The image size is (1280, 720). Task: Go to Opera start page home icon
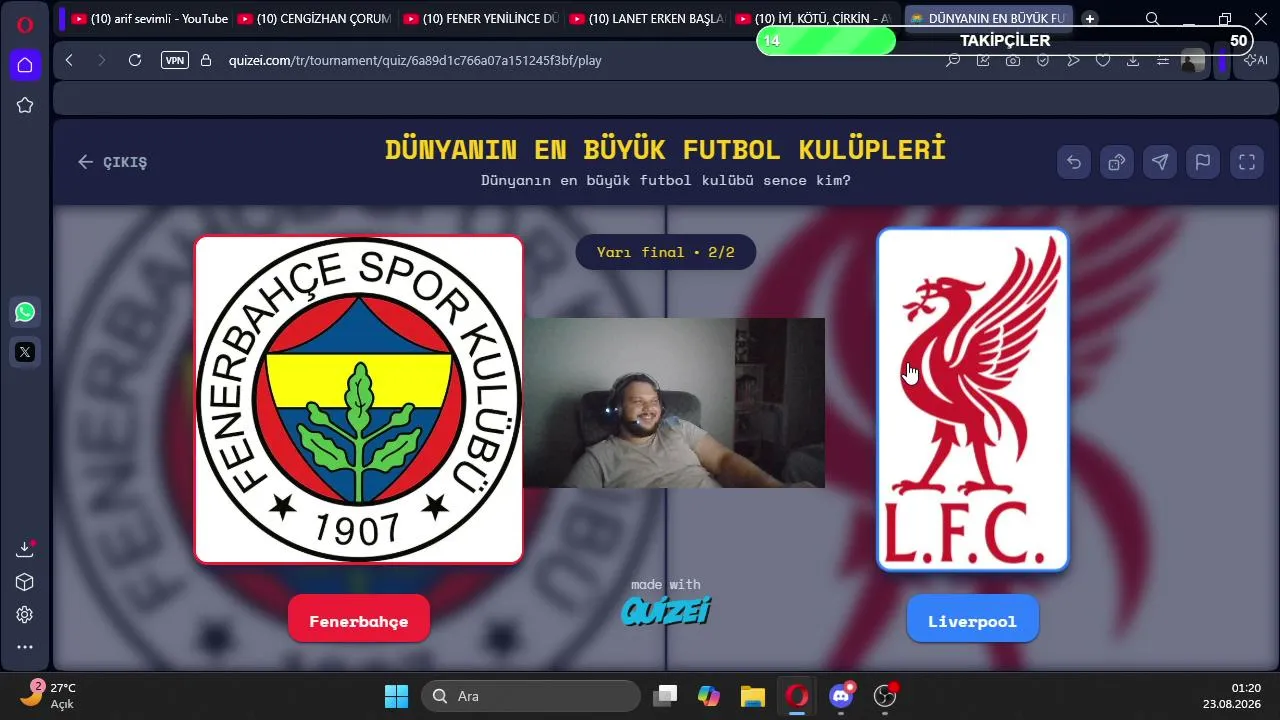click(x=25, y=65)
